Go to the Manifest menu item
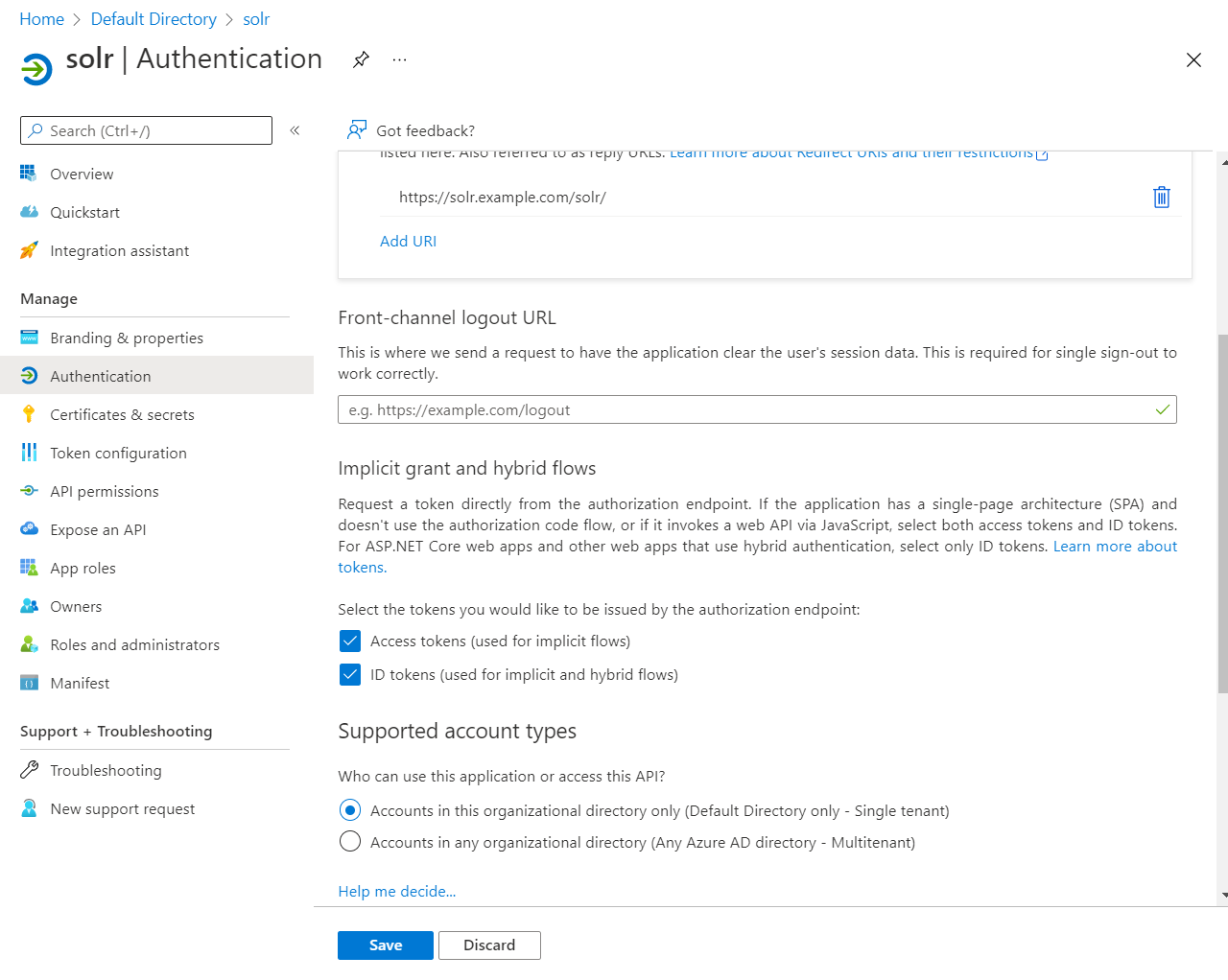 80,683
